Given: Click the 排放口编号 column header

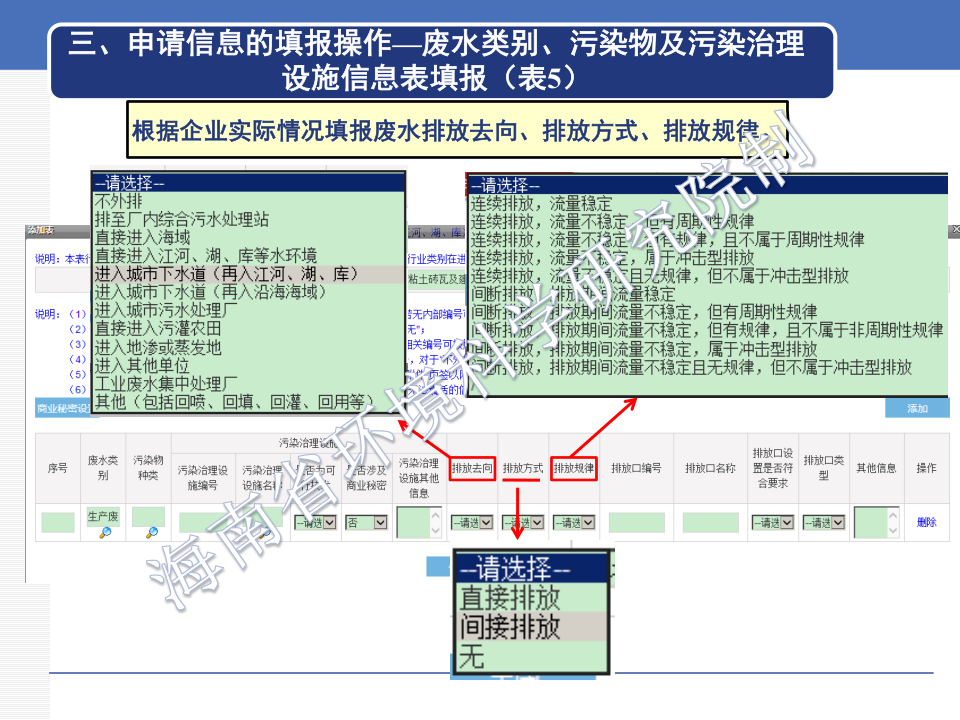Looking at the screenshot, I should pyautogui.click(x=637, y=468).
